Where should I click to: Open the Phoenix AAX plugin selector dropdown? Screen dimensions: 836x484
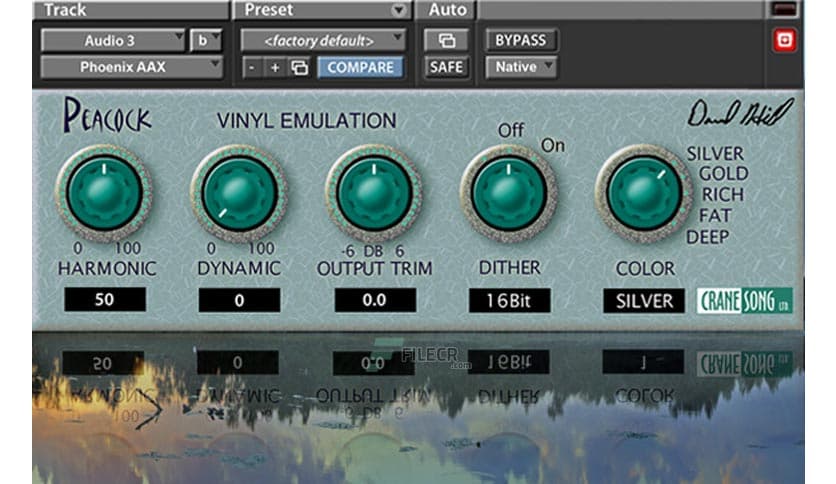pos(131,68)
